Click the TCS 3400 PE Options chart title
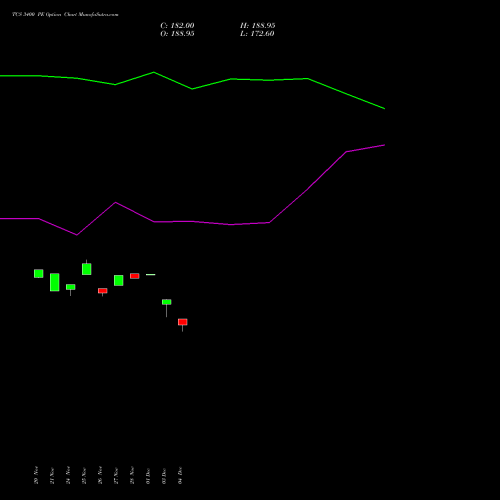500x500 pixels. 65,15
